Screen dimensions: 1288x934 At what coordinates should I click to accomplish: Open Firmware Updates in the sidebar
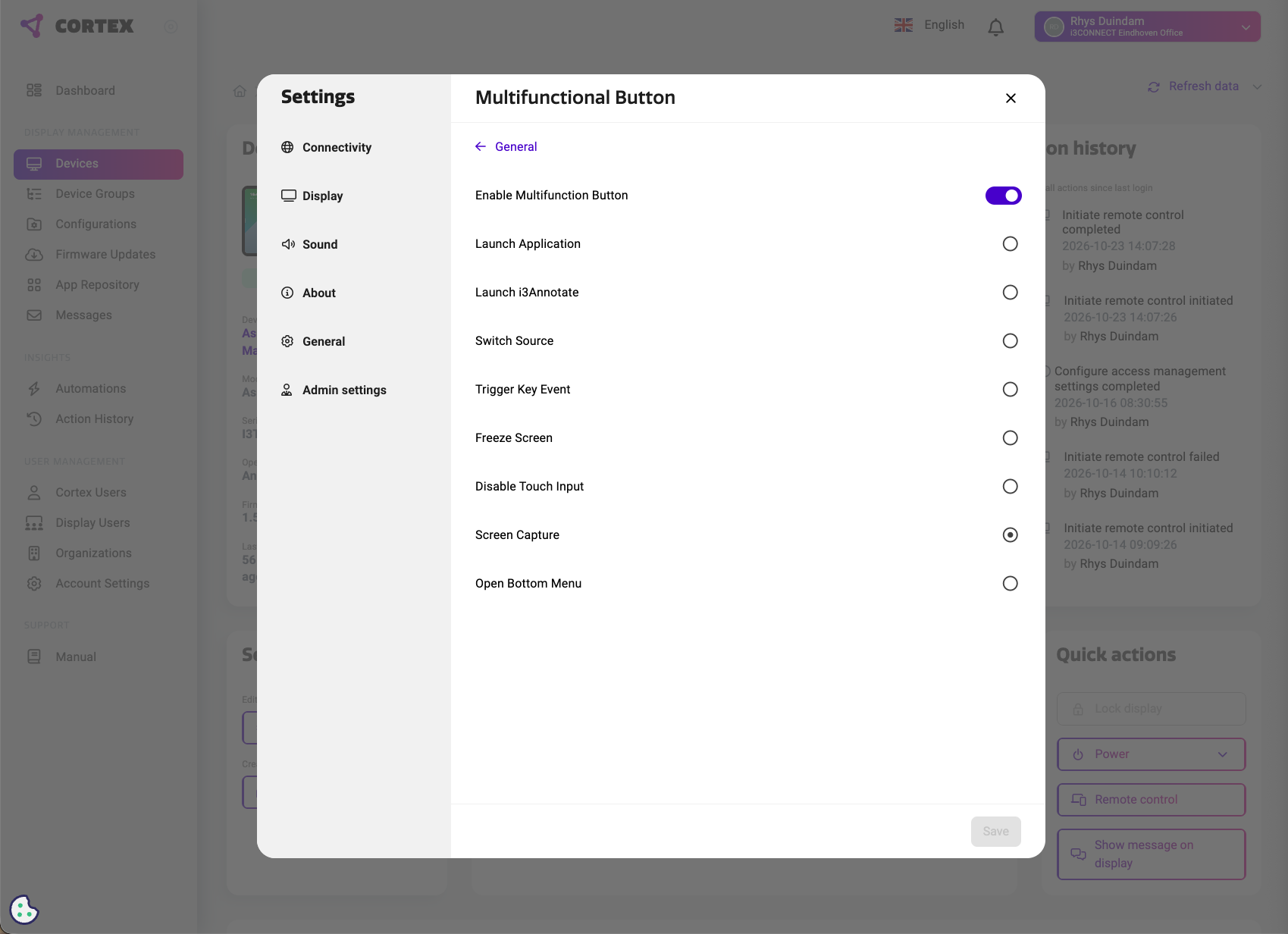99,255
